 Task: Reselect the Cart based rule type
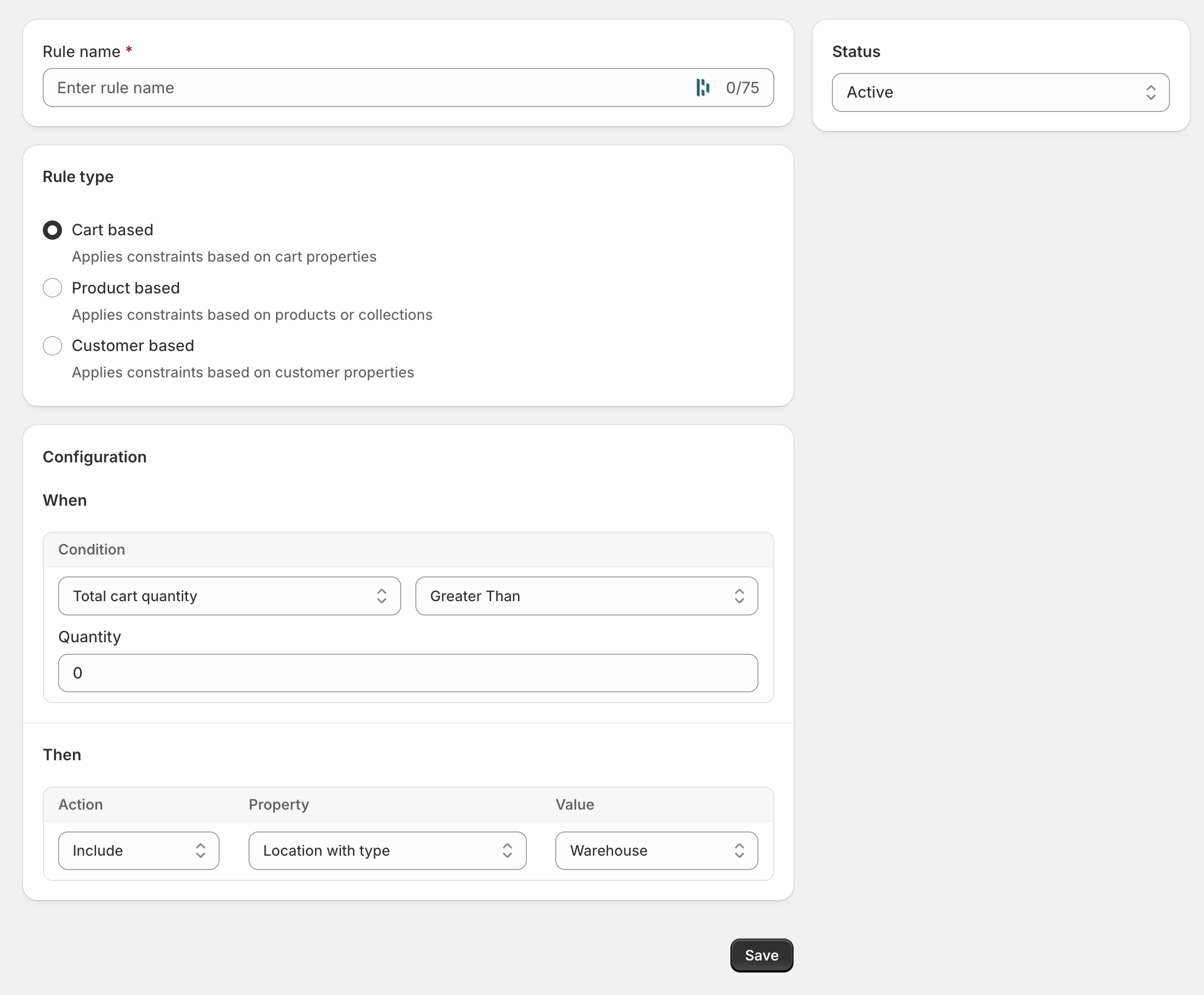[x=52, y=230]
